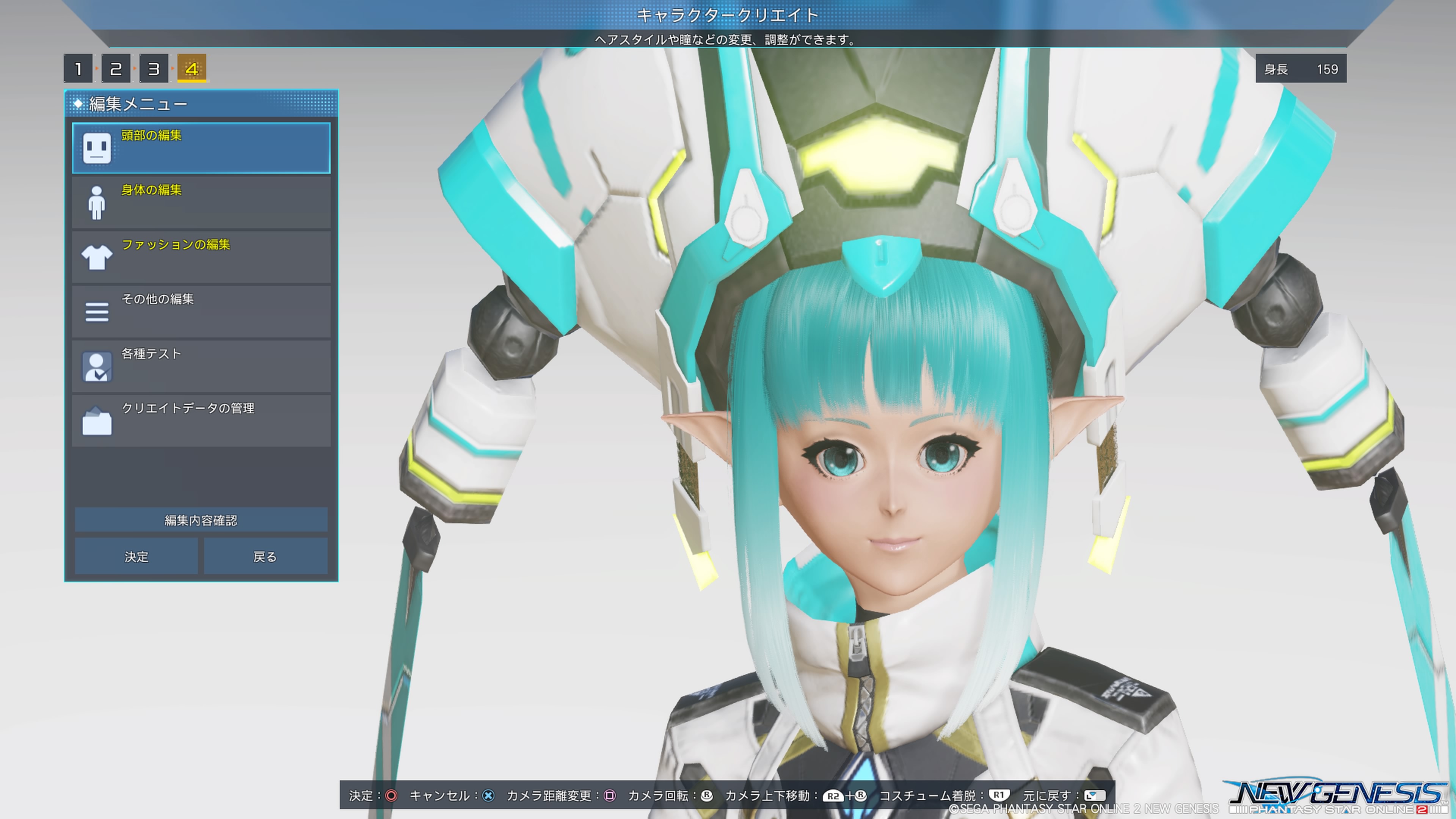Viewport: 1456px width, 819px height.
Task: Click the R1 costume toggle icon
Action: click(x=999, y=795)
